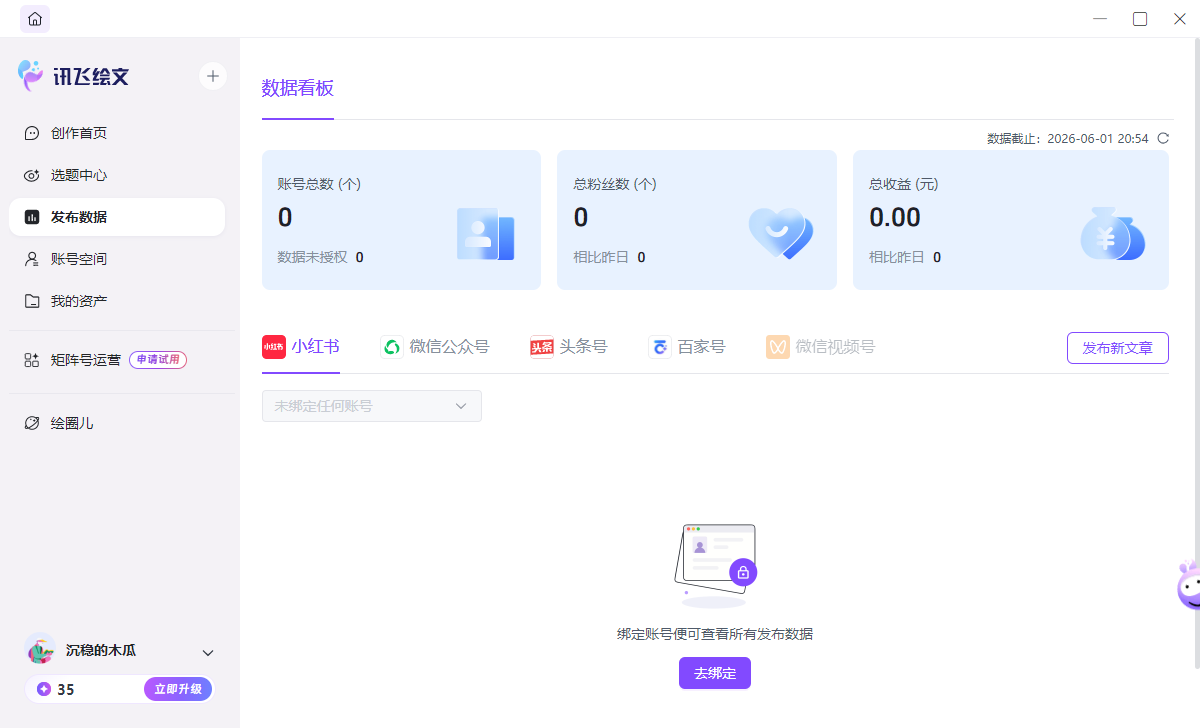Open the 未绑定任何账号 dropdown

coord(372,406)
